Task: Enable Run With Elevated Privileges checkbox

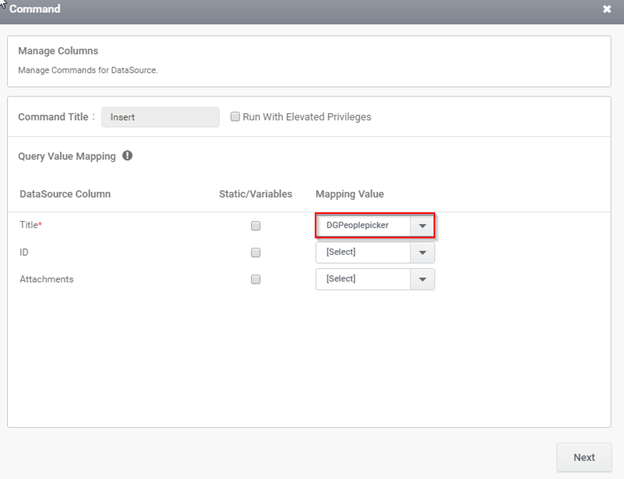Action: (x=235, y=117)
